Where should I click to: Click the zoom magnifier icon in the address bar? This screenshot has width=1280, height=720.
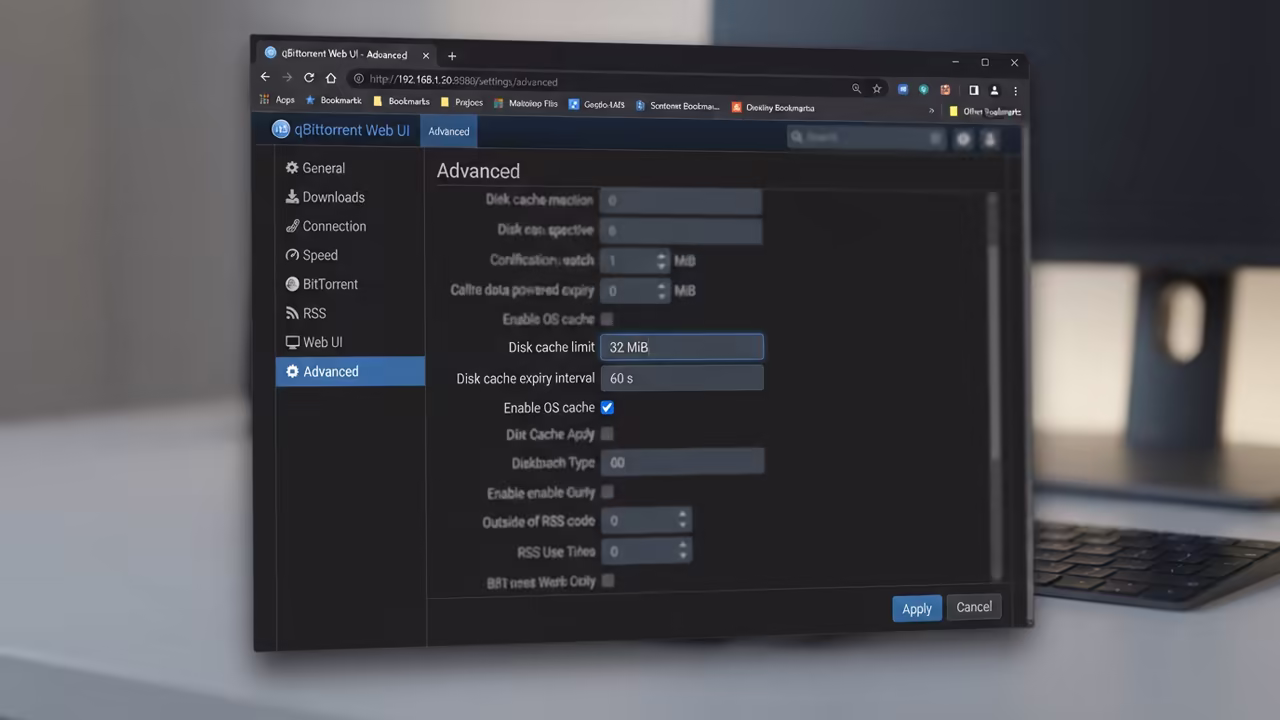(856, 88)
